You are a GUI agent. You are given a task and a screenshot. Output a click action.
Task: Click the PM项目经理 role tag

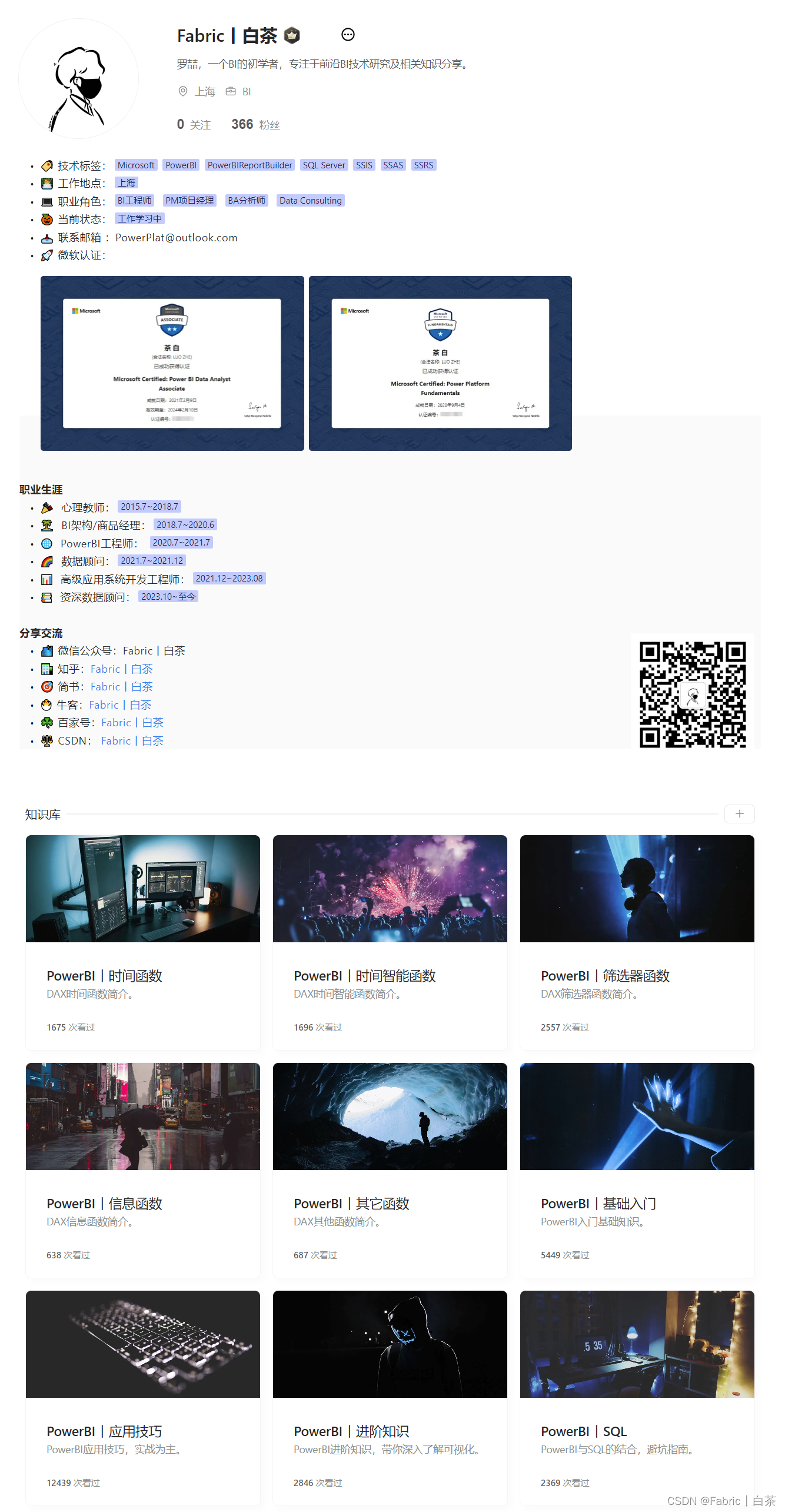point(190,201)
